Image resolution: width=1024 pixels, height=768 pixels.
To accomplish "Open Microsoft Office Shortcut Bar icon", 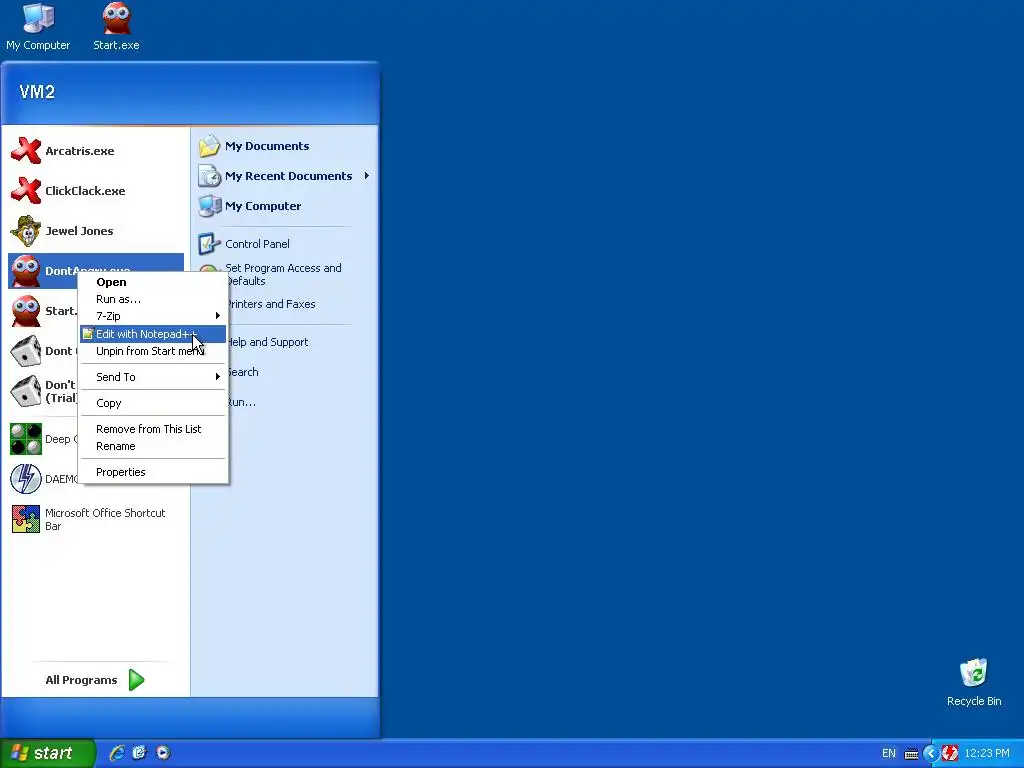I will click(x=26, y=519).
